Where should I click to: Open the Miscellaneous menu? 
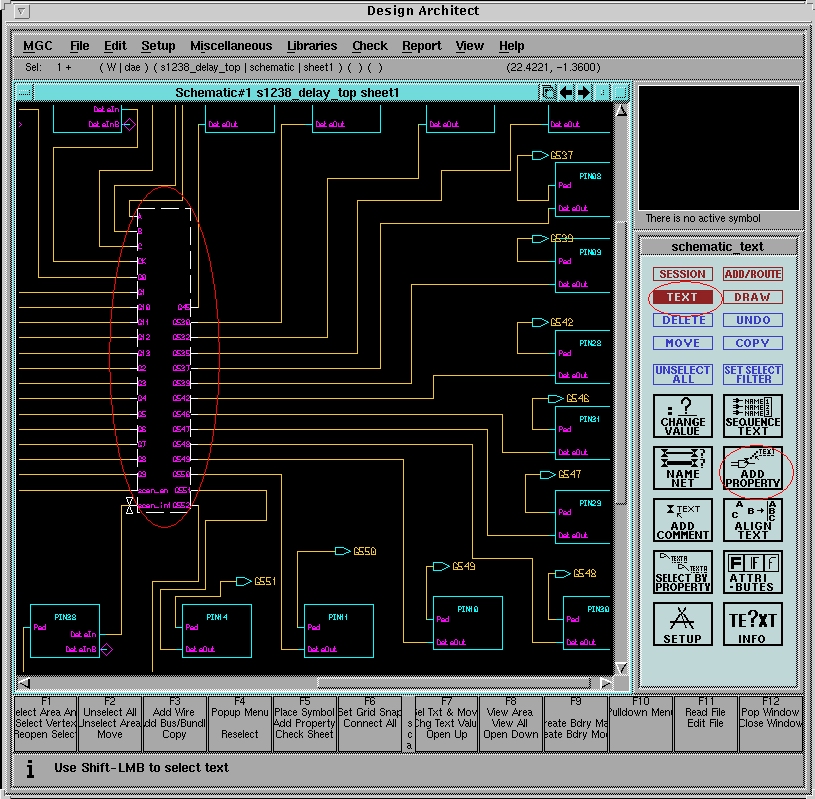230,46
